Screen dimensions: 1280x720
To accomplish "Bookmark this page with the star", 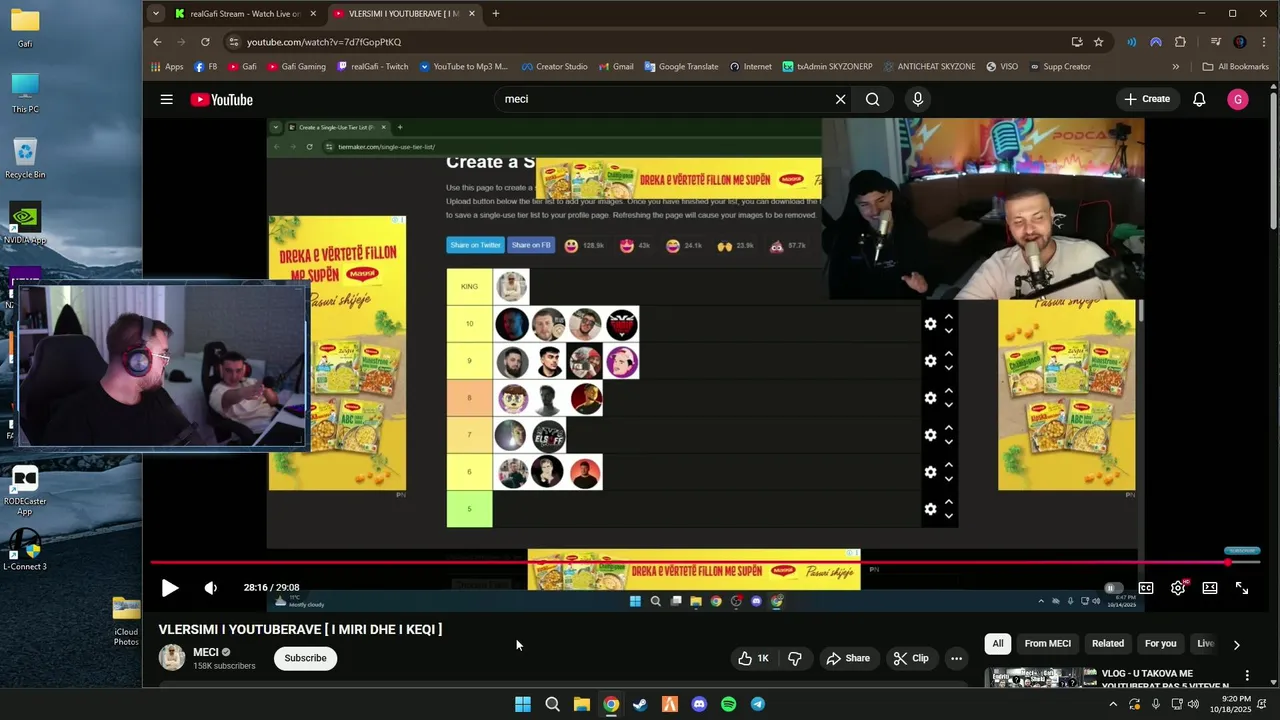I will click(1098, 42).
